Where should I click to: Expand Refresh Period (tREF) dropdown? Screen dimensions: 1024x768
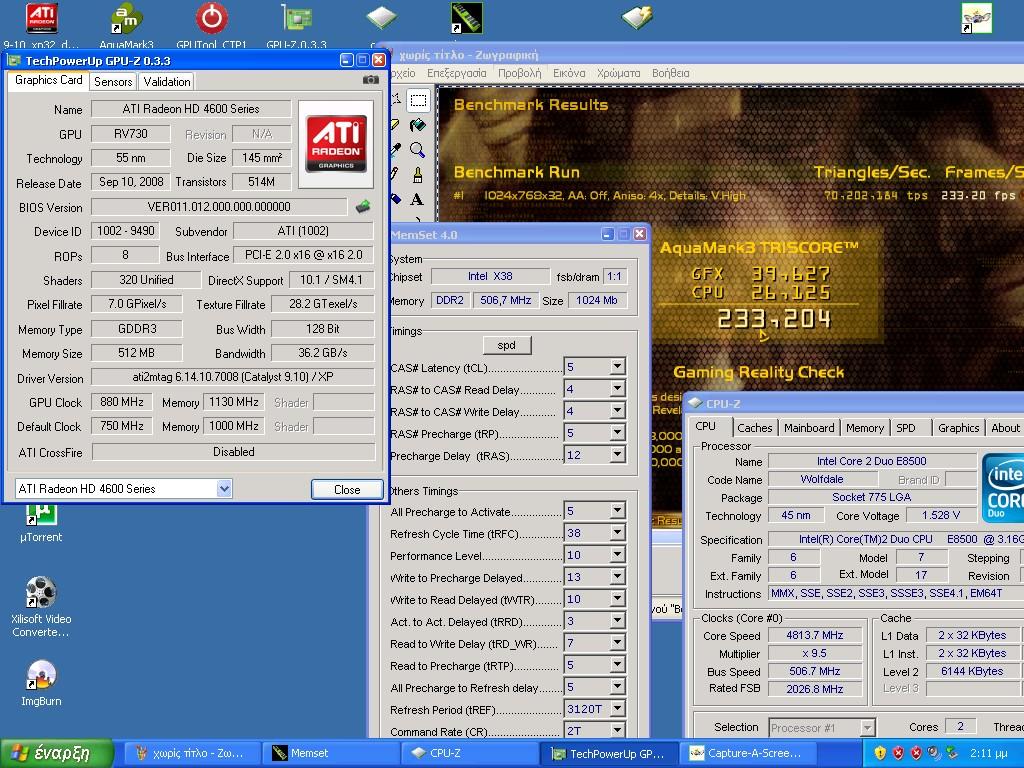(x=617, y=709)
